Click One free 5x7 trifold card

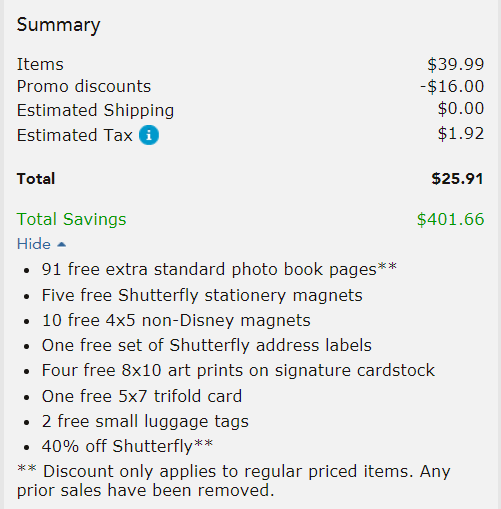[x=142, y=396]
